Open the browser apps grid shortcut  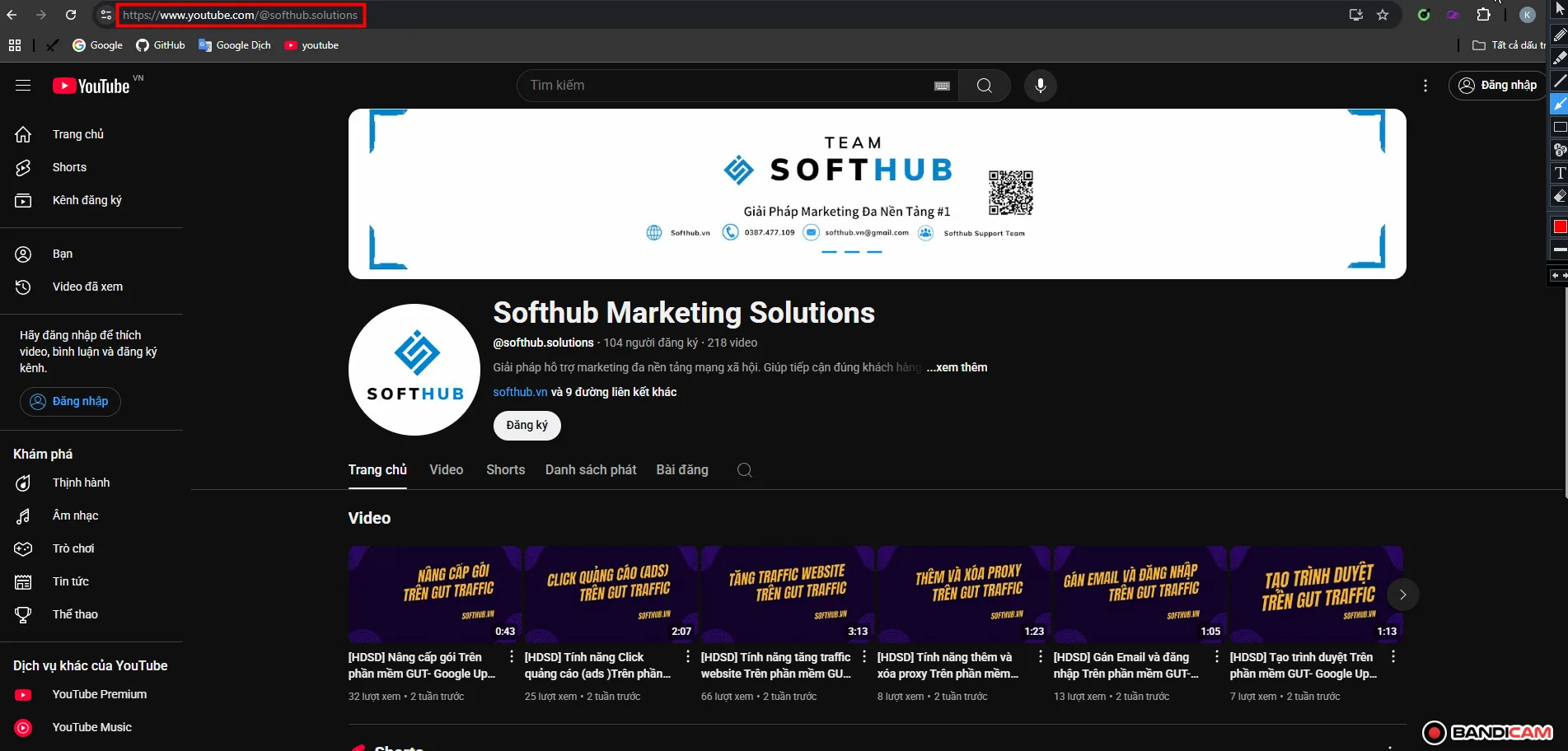[x=15, y=45]
